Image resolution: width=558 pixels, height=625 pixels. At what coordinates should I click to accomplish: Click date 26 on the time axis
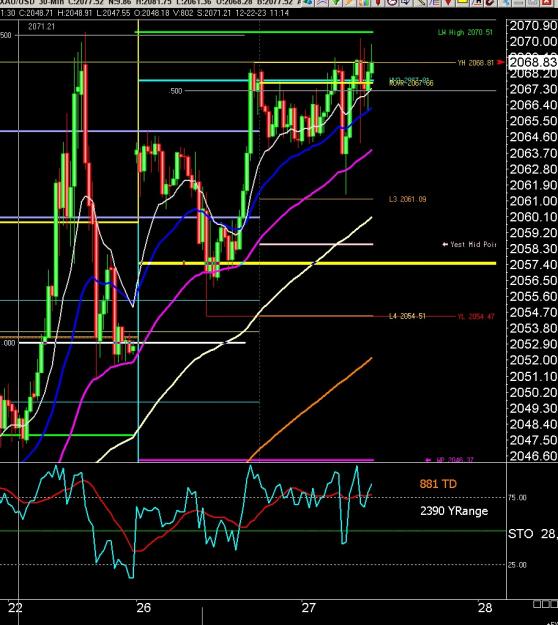(x=144, y=608)
